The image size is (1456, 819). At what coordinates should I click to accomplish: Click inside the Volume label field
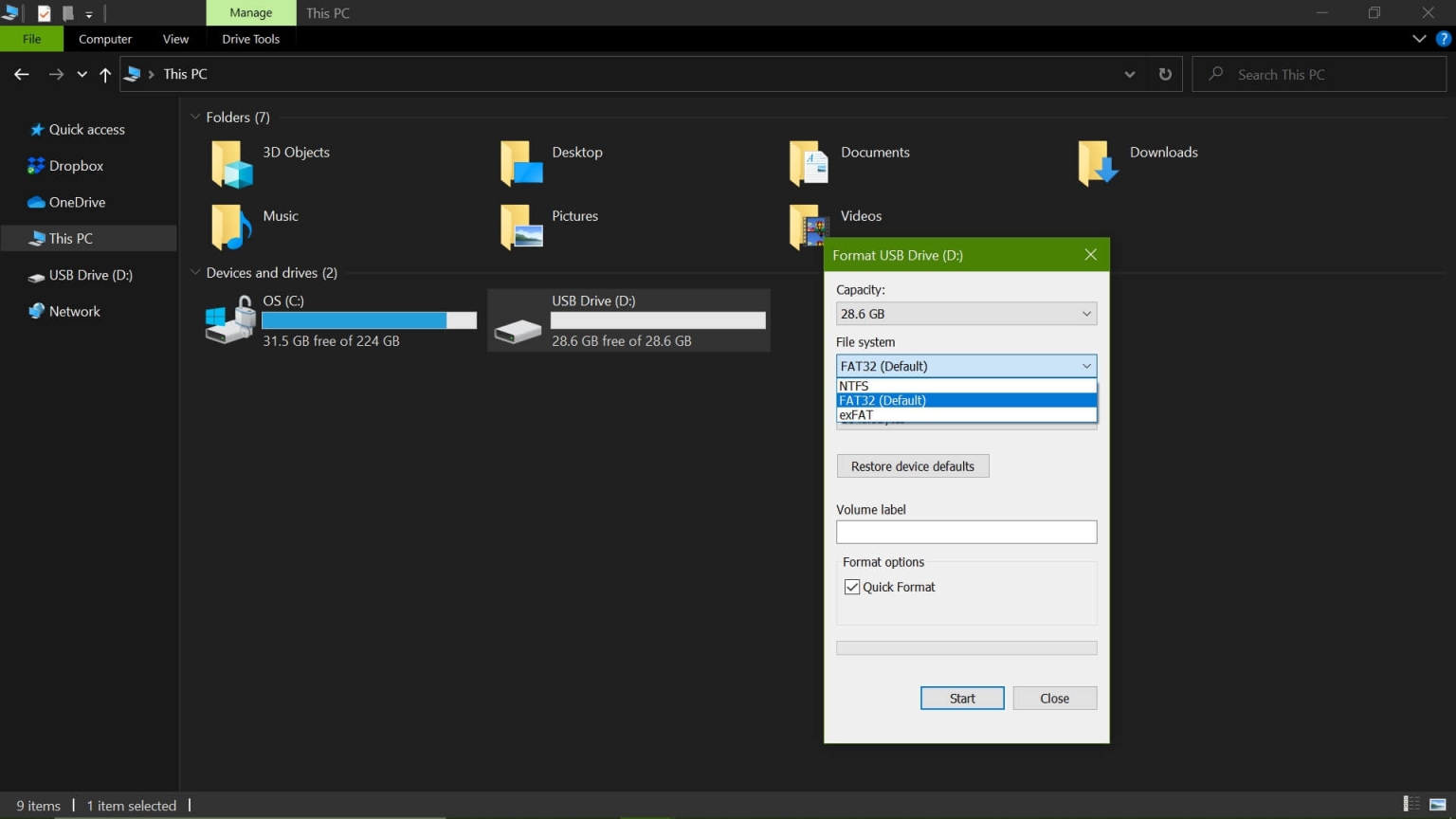pos(966,532)
